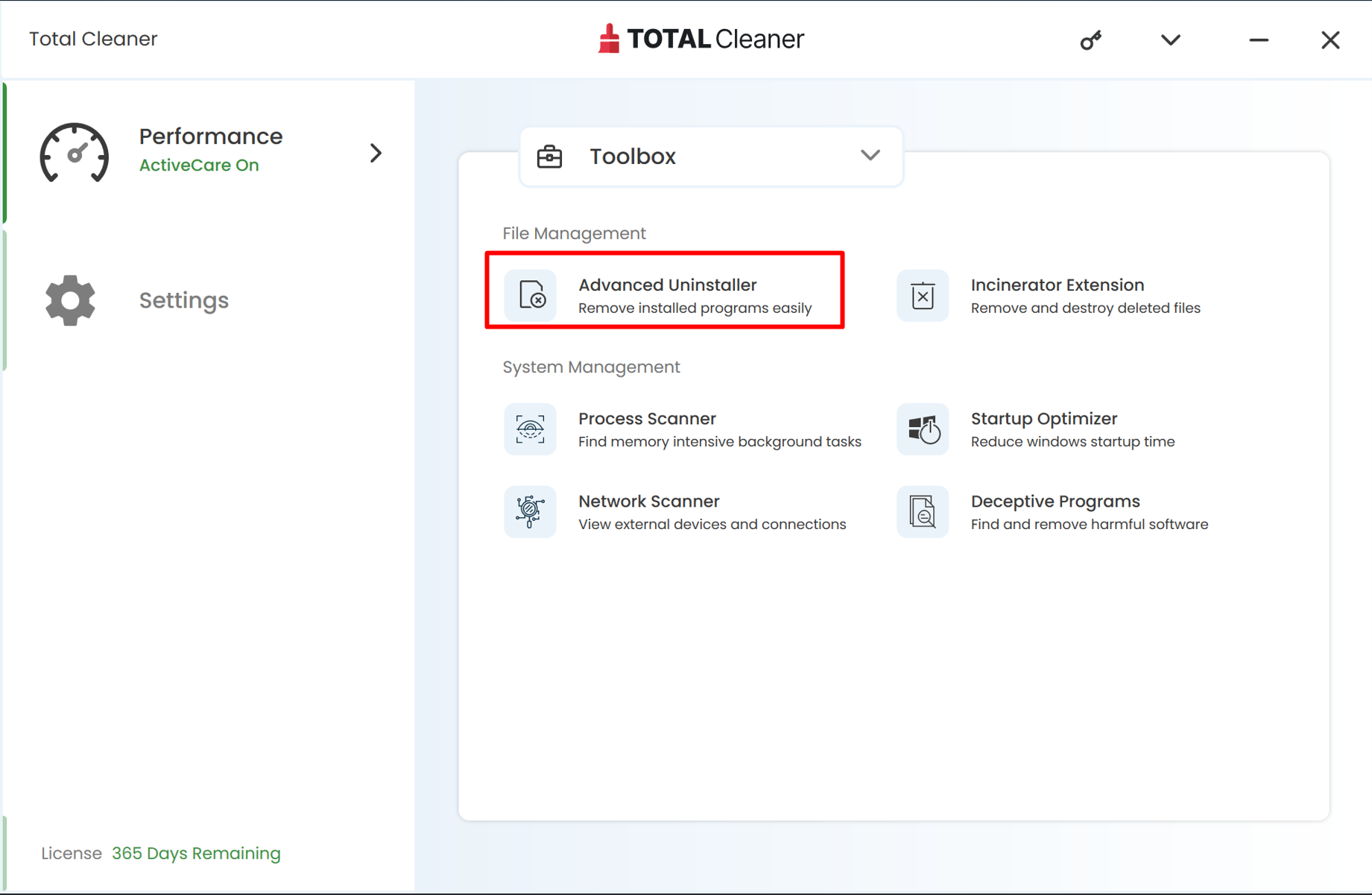Open the Process Scanner eye icon
This screenshot has width=1372, height=895.
531,429
